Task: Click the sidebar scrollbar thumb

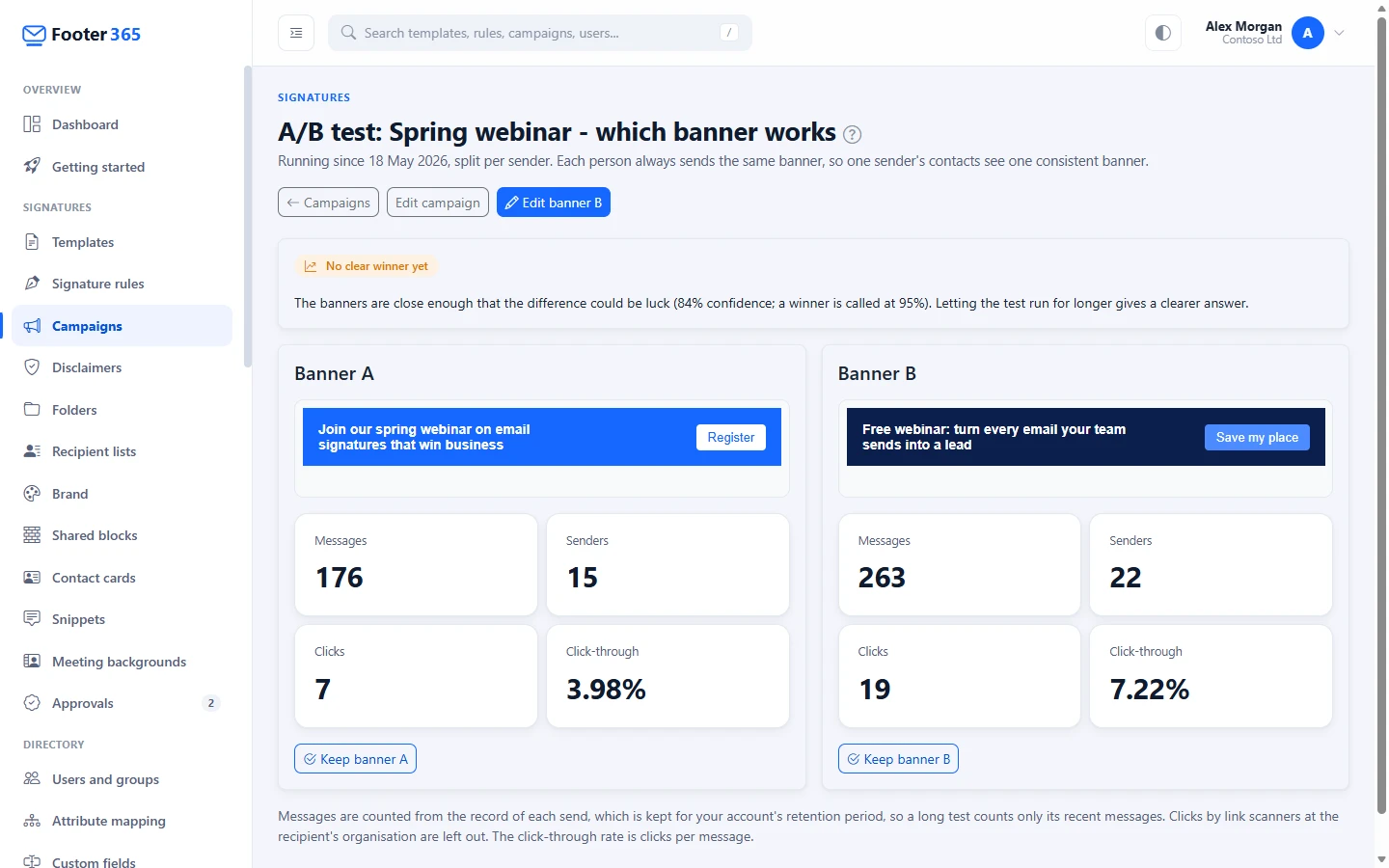Action: pos(247,216)
